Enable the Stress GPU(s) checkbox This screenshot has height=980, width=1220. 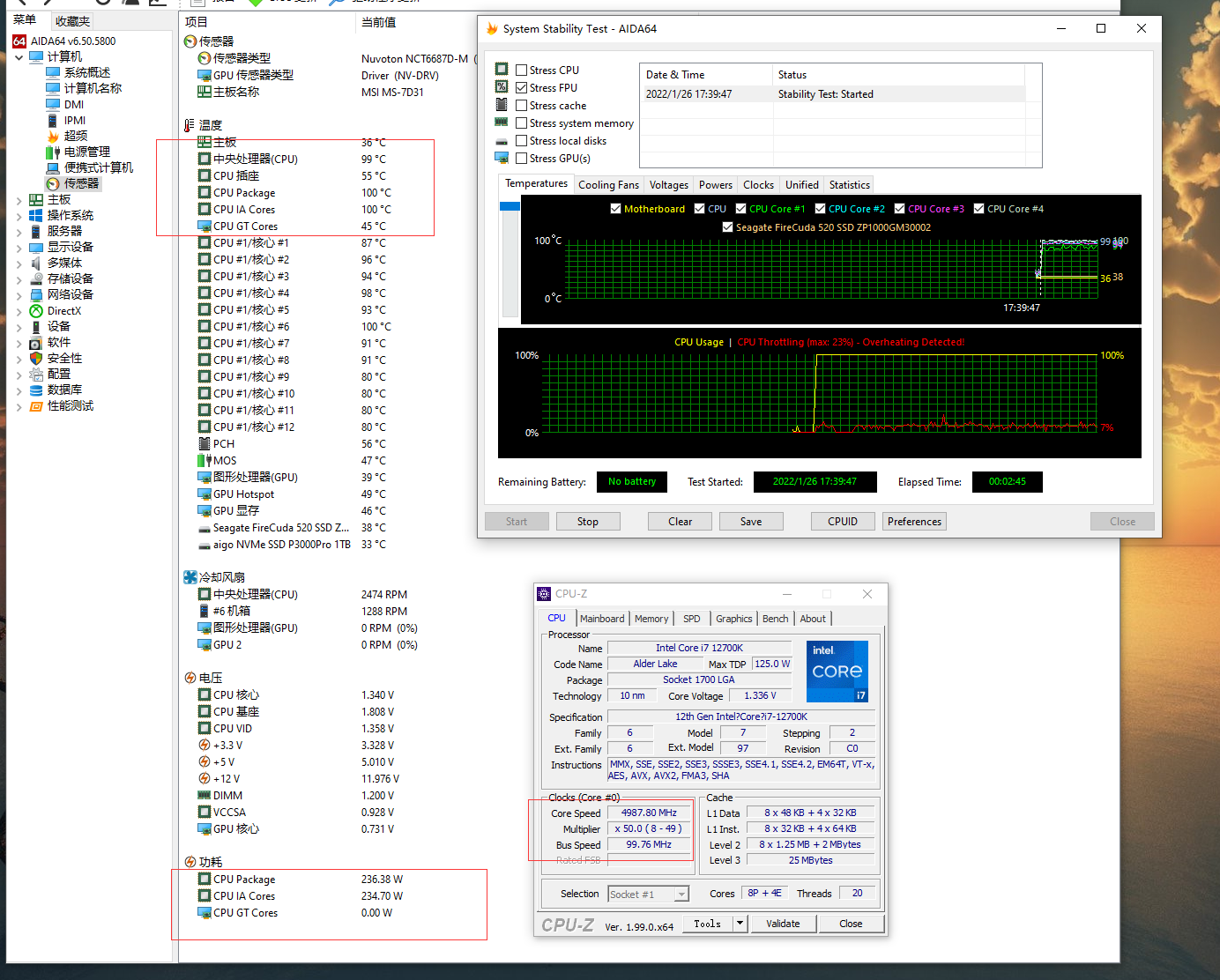522,159
